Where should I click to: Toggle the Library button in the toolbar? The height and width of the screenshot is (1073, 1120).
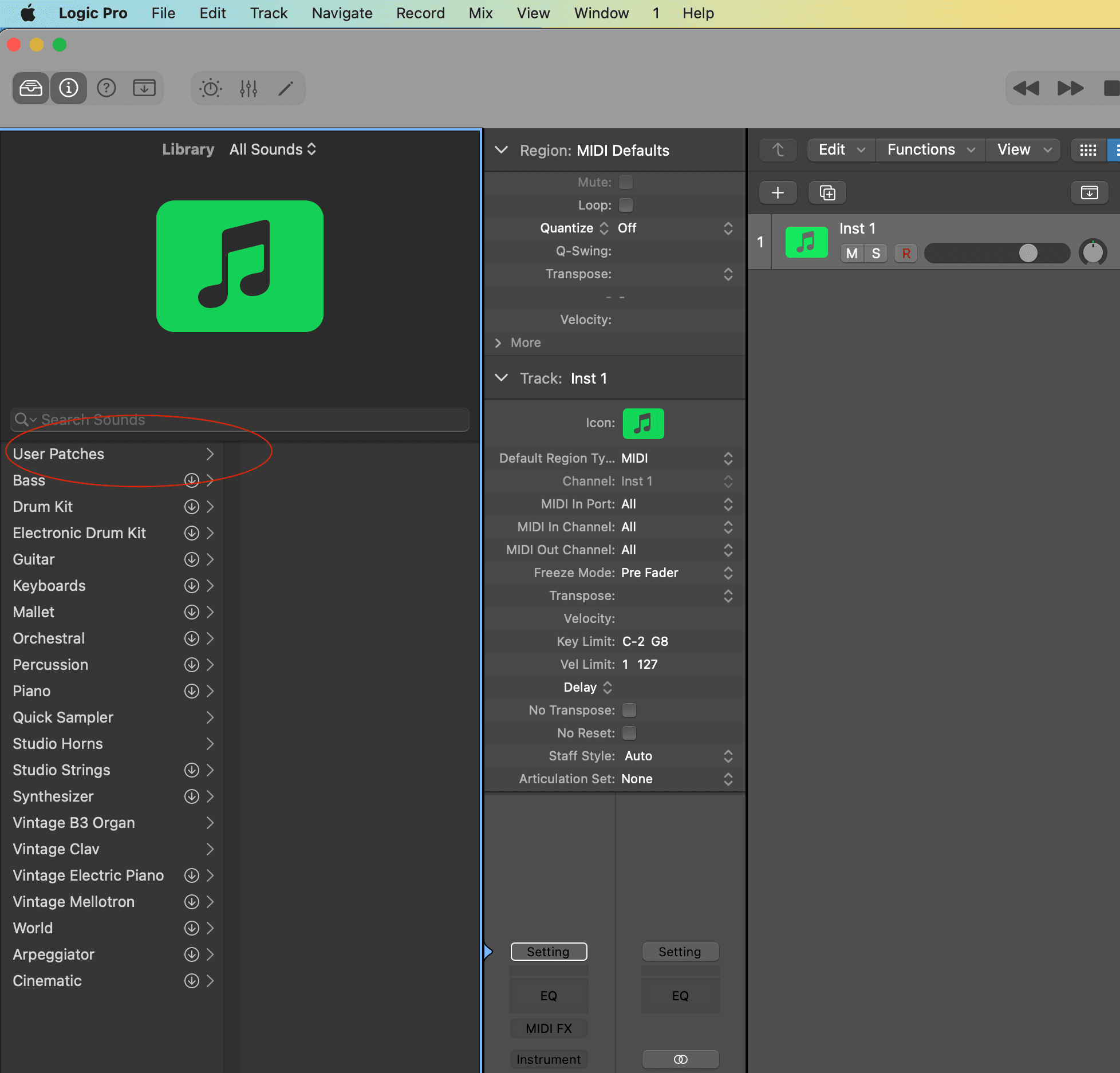[31, 88]
